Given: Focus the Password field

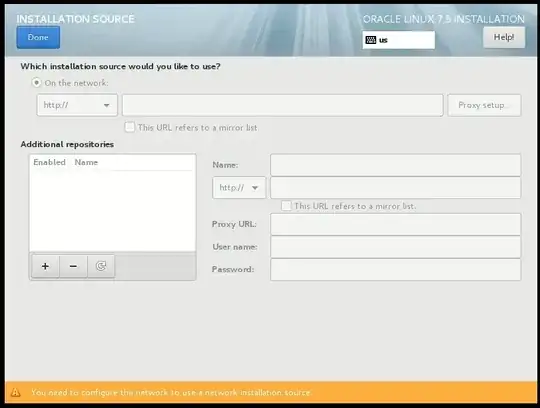Looking at the screenshot, I should [395, 270].
